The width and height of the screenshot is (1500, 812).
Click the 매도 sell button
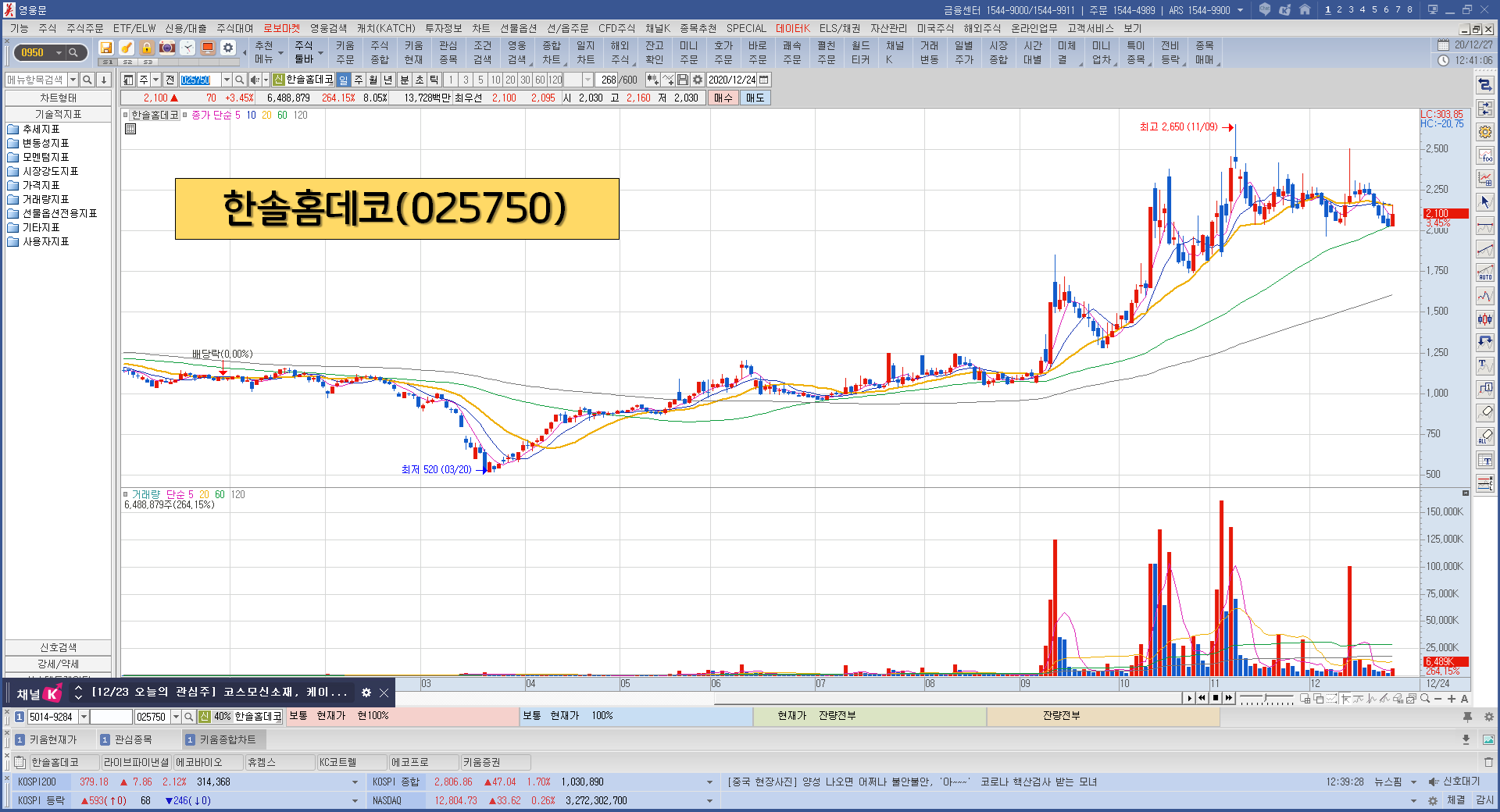coord(755,98)
